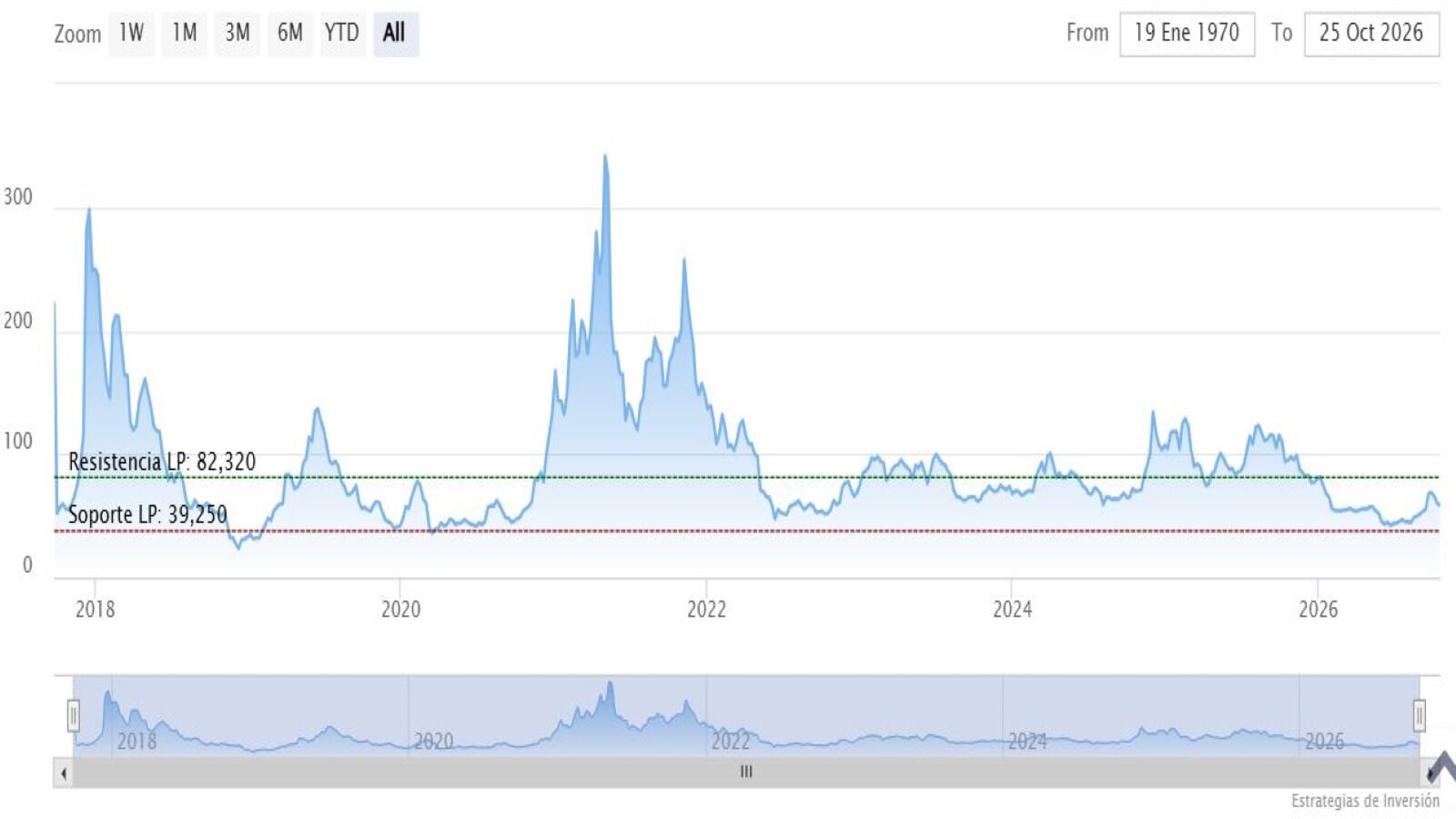Click the 200 y-axis label
The height and width of the screenshot is (819, 1456).
pyautogui.click(x=18, y=320)
